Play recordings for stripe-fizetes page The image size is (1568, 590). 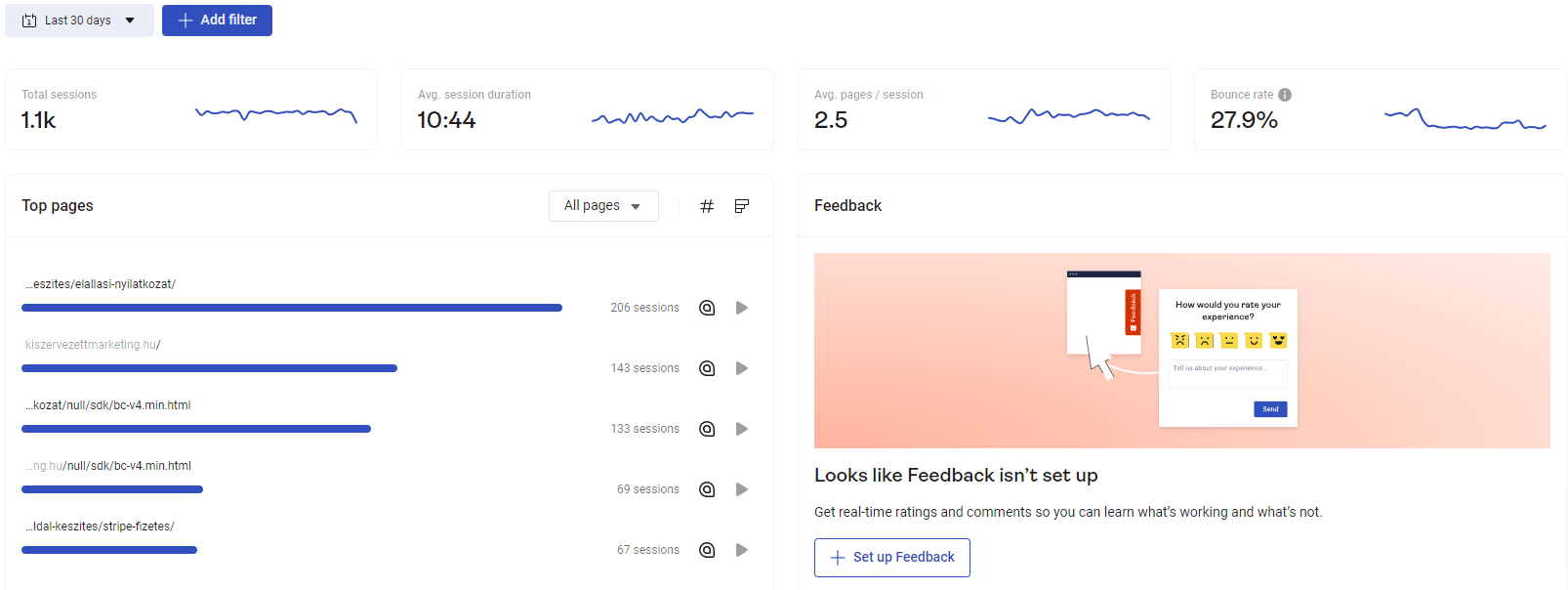[742, 550]
